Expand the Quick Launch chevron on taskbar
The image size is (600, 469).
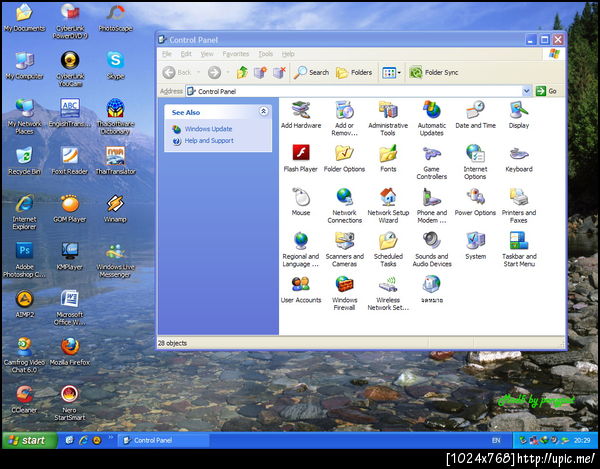(111, 437)
